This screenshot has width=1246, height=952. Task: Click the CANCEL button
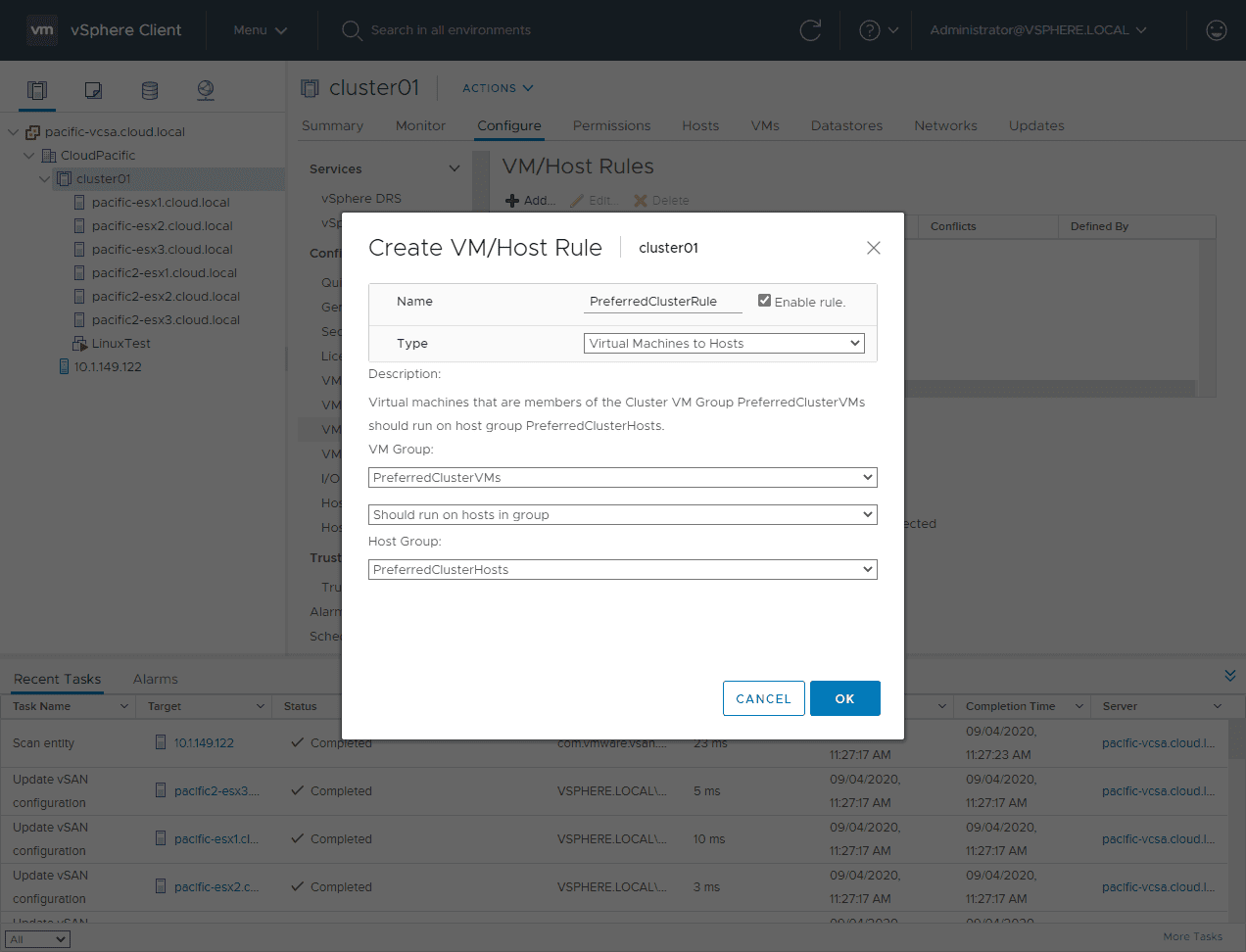(x=763, y=698)
